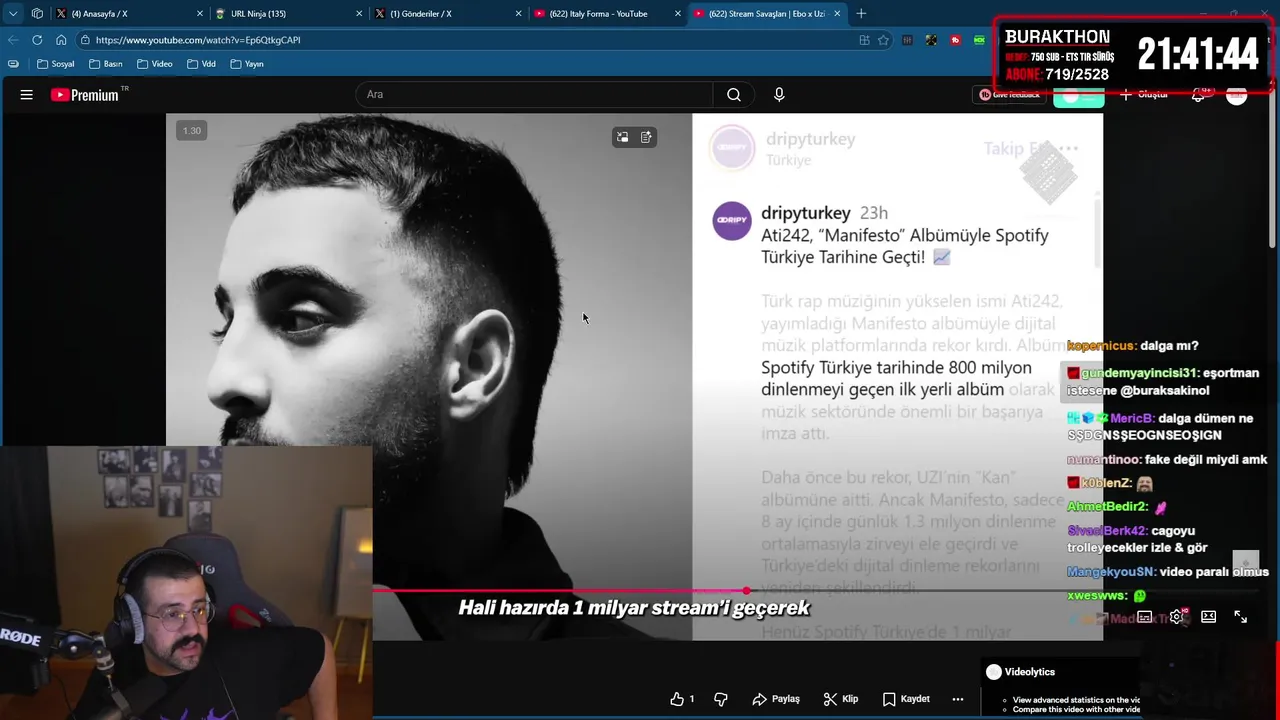Open the green extension icon in toolbar

click(x=979, y=40)
